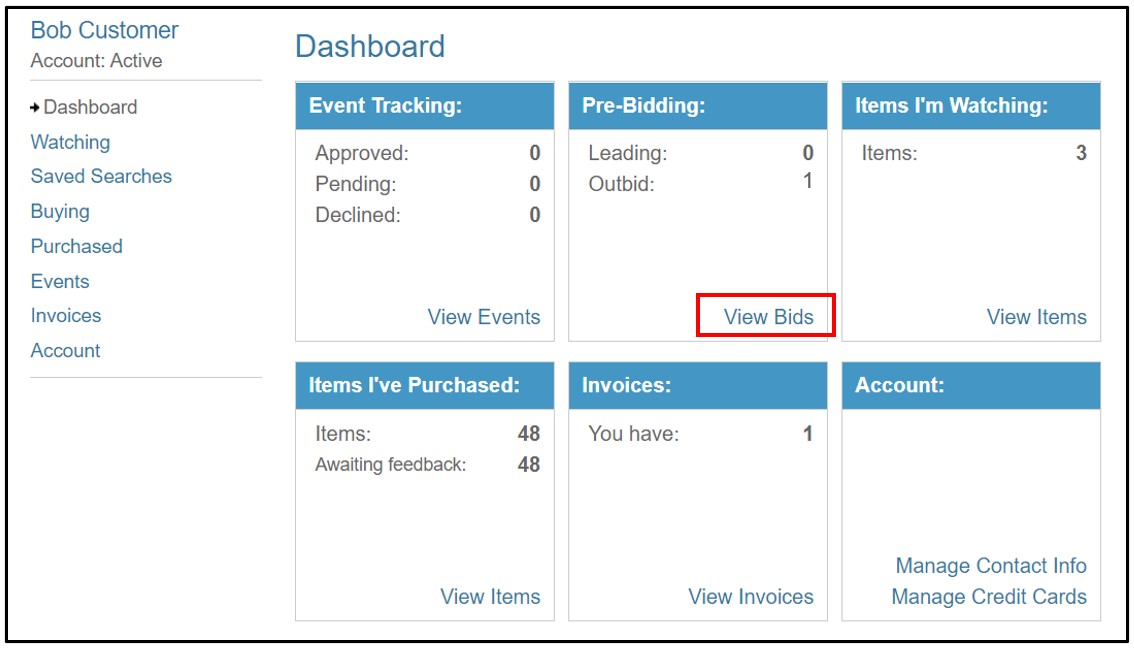Click the Event Tracking panel header
Viewport: 1134px width, 649px height.
425,106
